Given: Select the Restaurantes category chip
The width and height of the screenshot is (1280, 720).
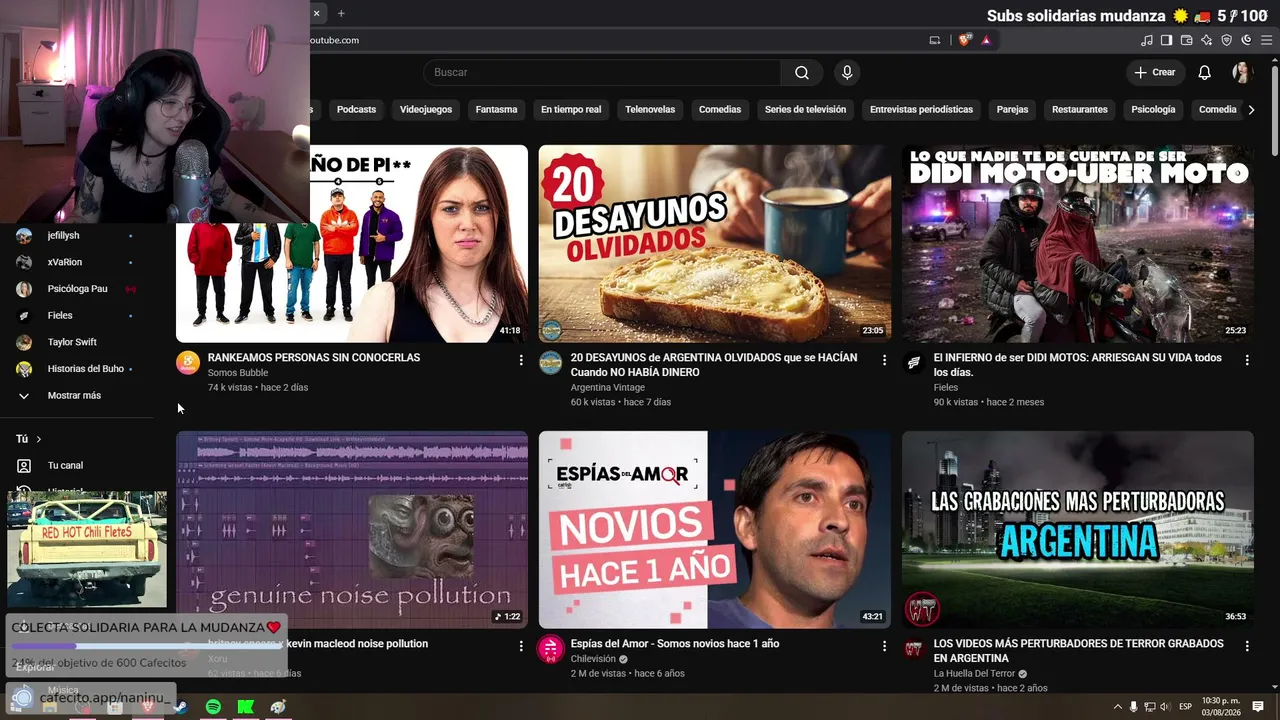Looking at the screenshot, I should tap(1080, 109).
